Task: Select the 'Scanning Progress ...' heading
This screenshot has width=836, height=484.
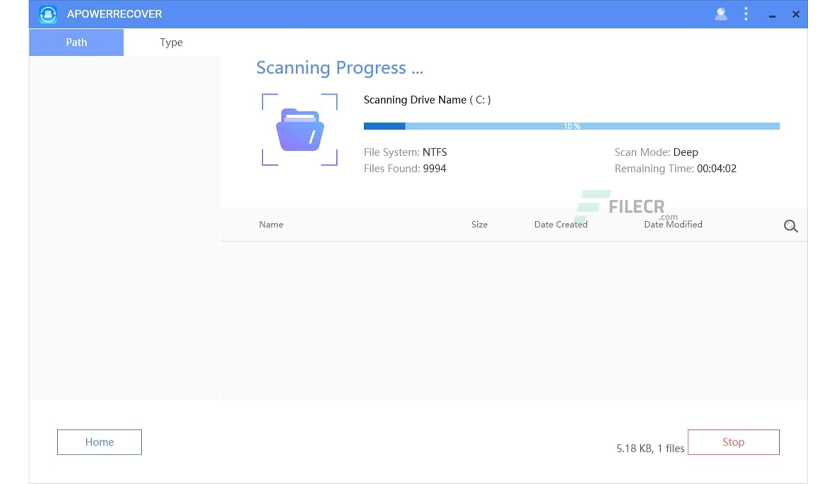Action: (340, 68)
